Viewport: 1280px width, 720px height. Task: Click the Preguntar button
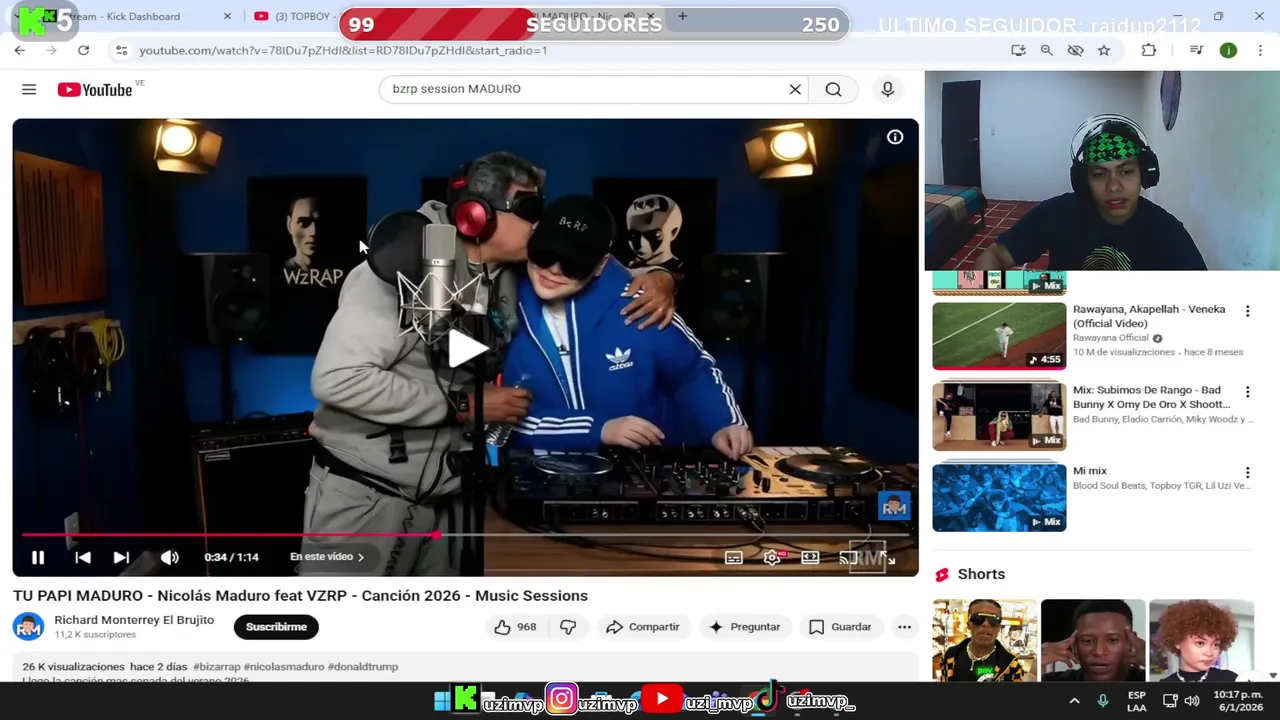(x=744, y=627)
